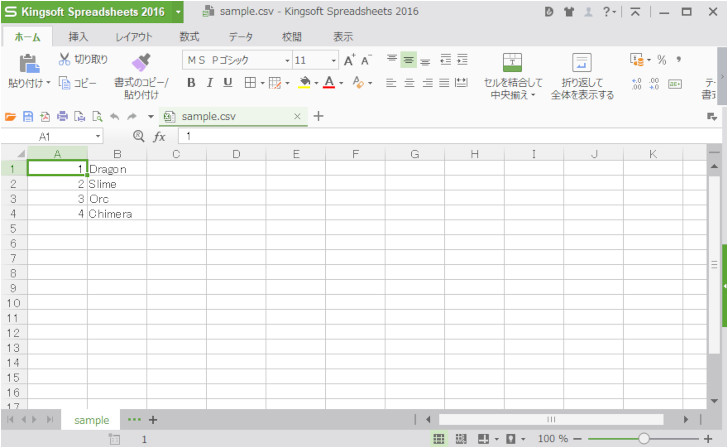The height and width of the screenshot is (448, 728).
Task: Align text left
Action: click(391, 83)
